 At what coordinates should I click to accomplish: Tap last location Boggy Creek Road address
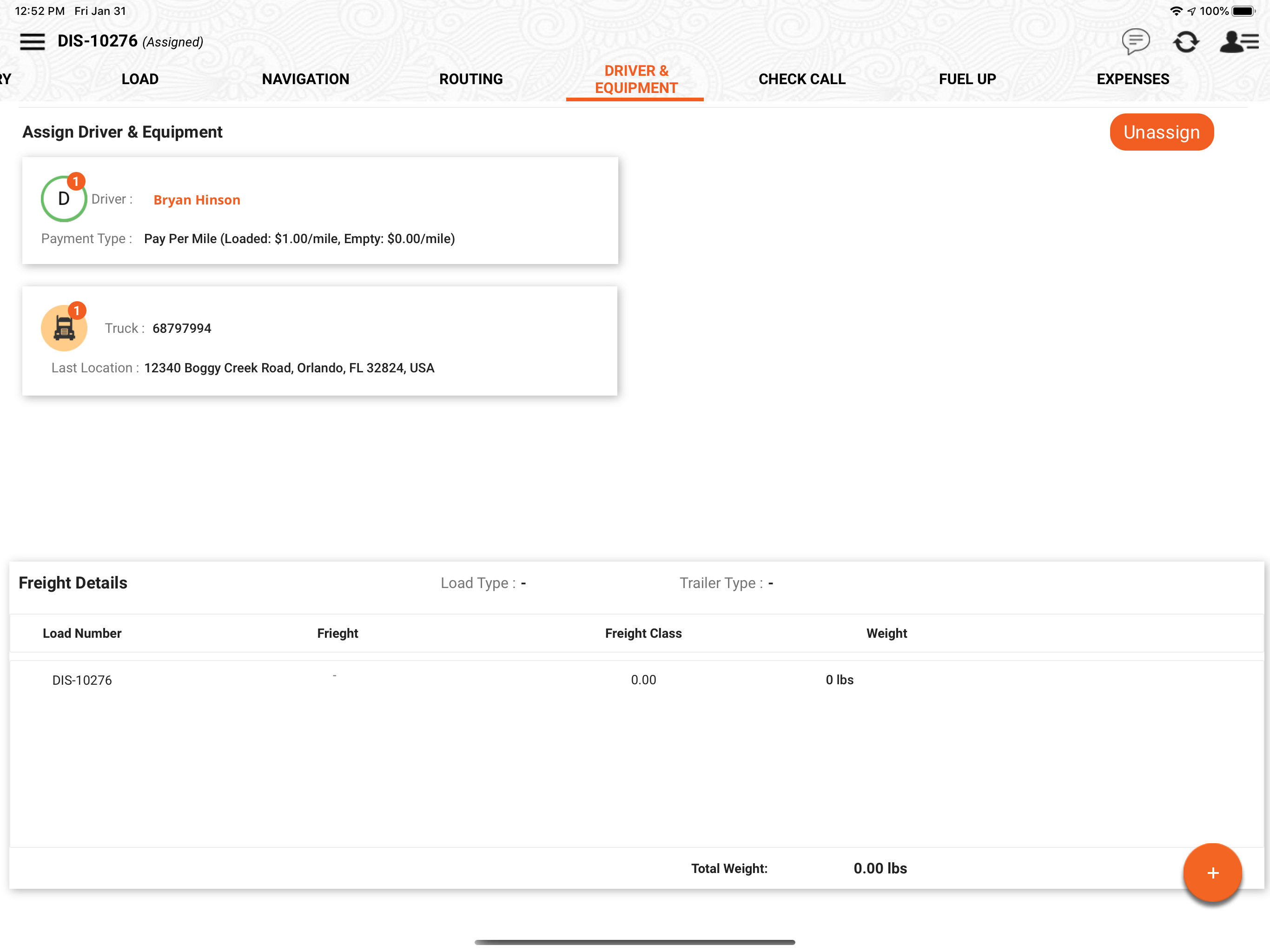pyautogui.click(x=289, y=368)
